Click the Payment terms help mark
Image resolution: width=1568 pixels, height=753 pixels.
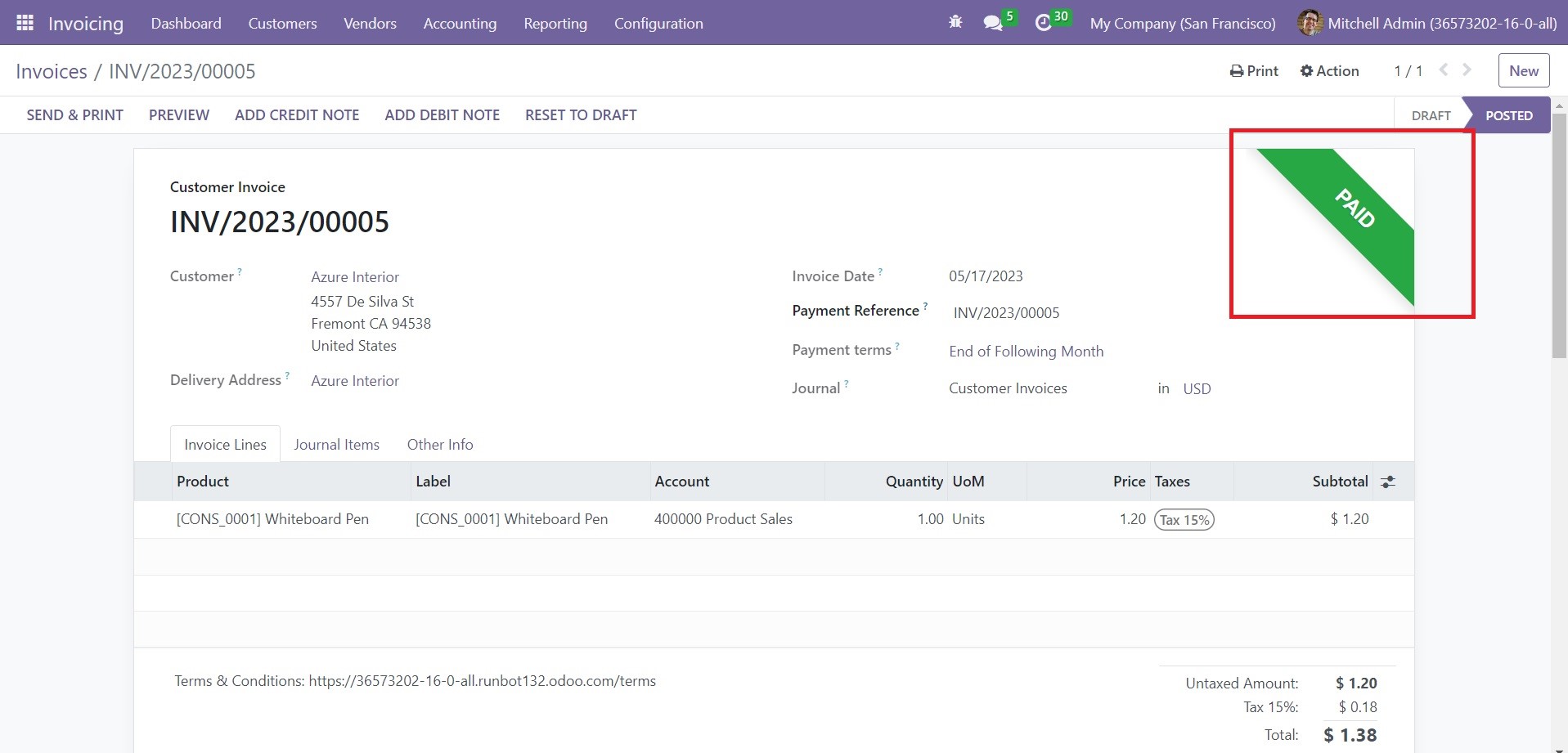coord(897,346)
